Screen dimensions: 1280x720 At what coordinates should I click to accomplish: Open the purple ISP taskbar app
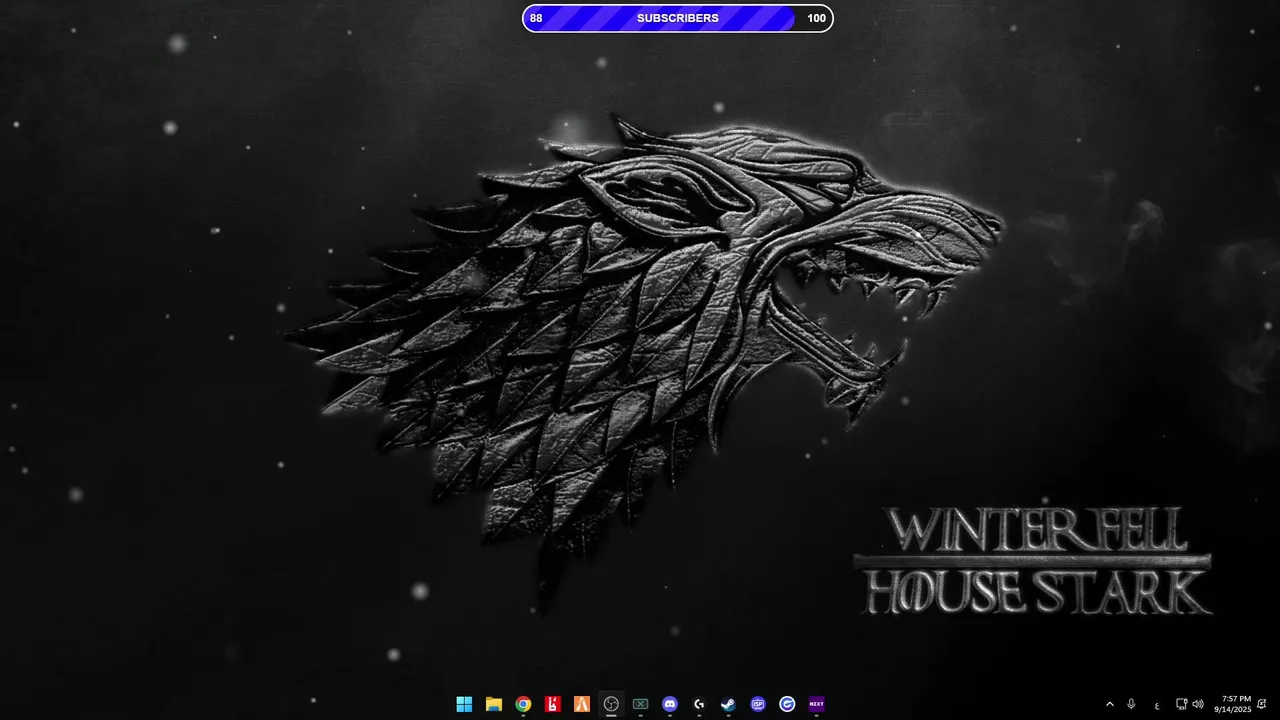758,704
